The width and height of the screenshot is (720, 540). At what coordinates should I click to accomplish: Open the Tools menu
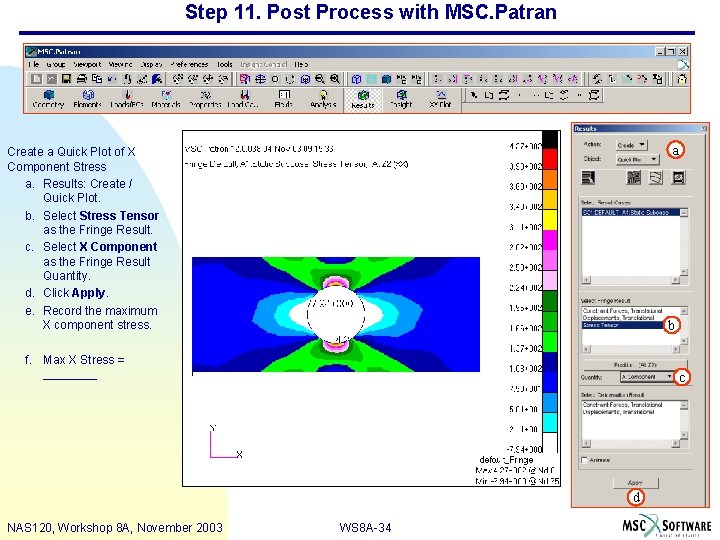[225, 64]
